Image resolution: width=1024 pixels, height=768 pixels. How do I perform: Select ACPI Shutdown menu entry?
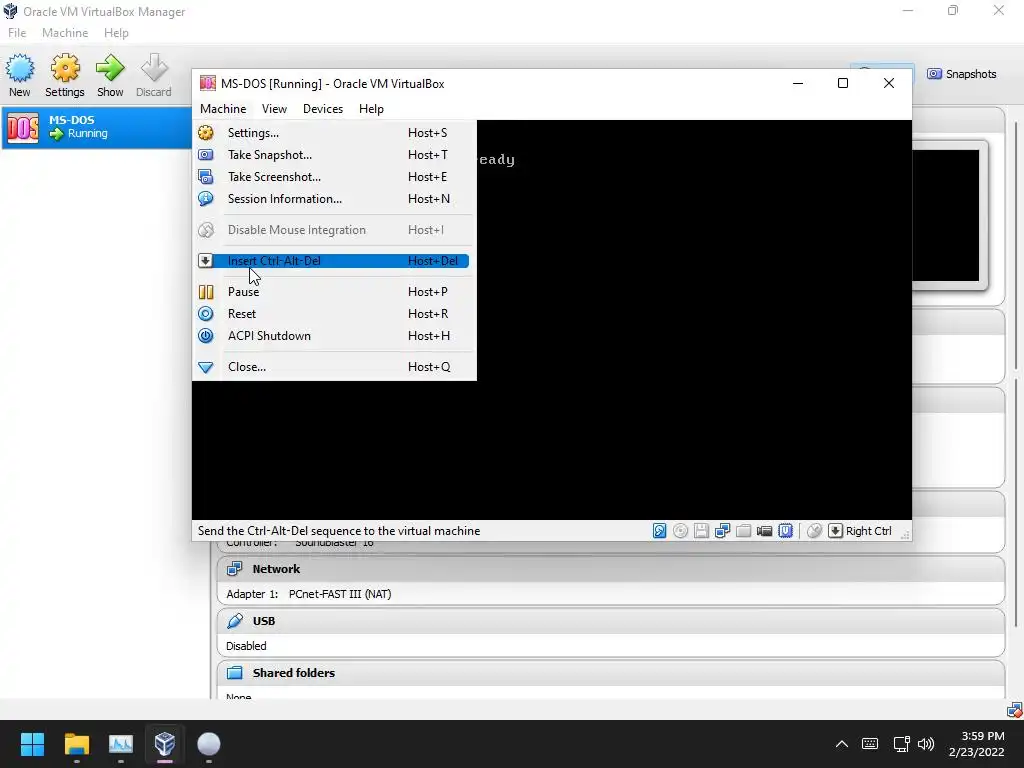click(x=333, y=336)
